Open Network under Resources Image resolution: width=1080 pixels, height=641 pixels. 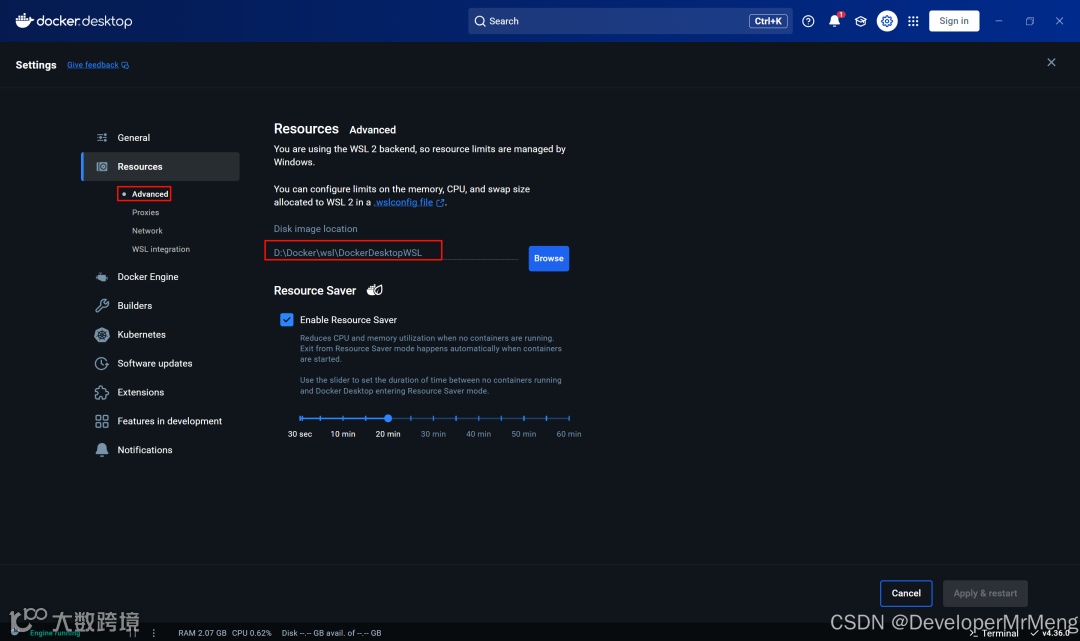pos(147,231)
